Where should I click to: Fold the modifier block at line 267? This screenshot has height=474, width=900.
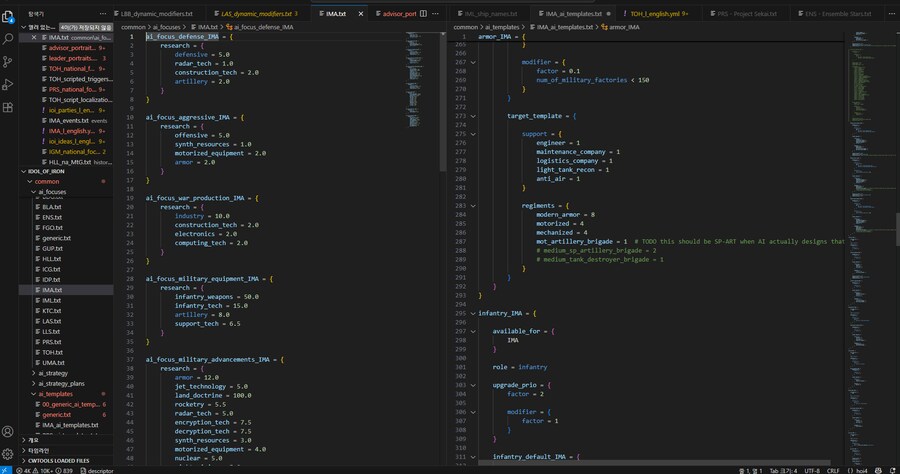point(473,62)
